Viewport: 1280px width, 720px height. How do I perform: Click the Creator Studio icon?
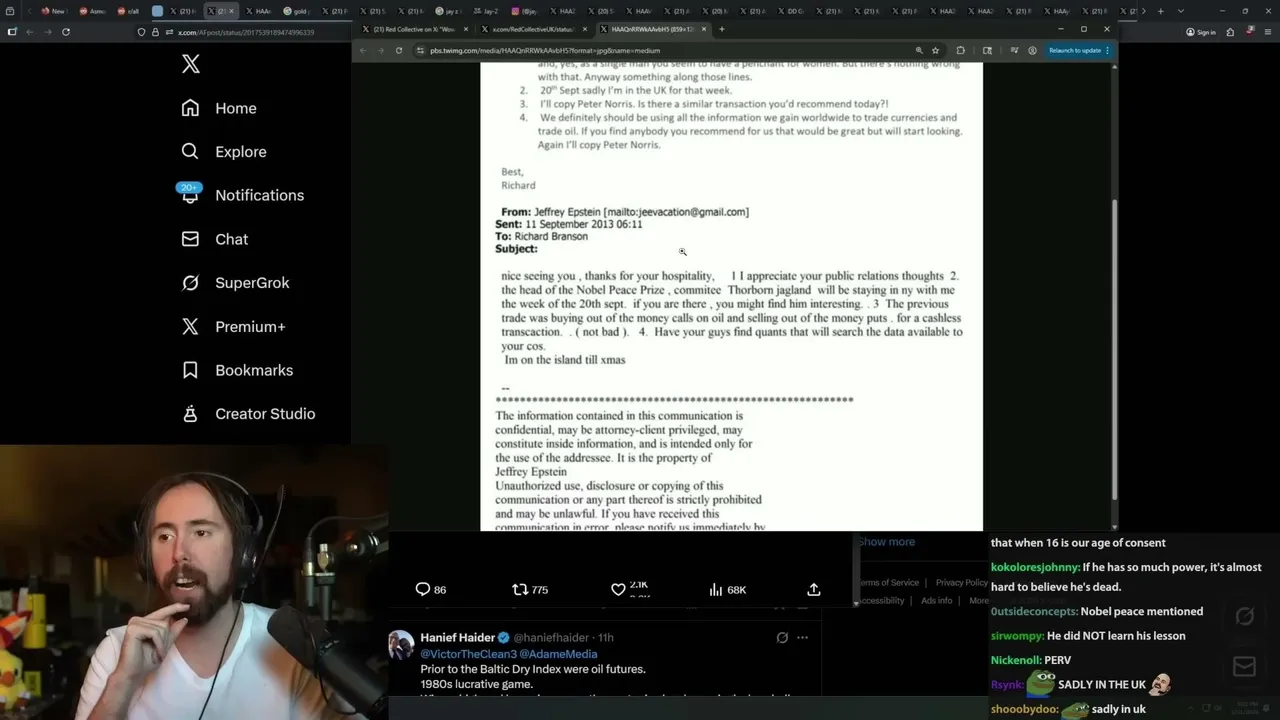click(x=190, y=413)
